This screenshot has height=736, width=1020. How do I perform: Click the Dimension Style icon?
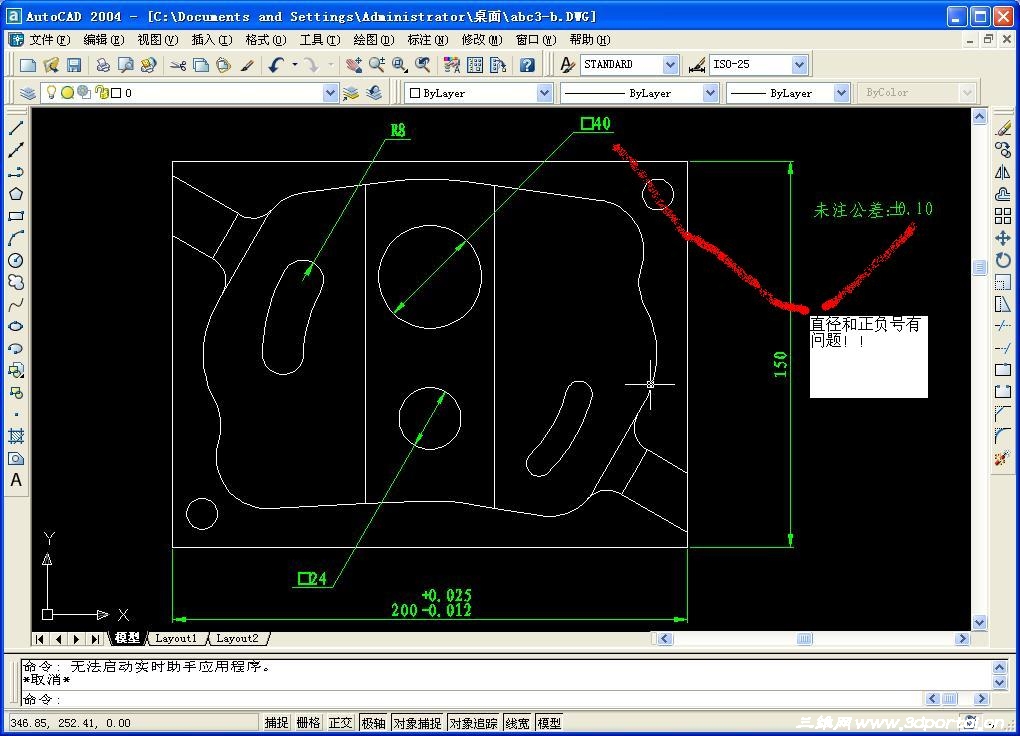[697, 64]
